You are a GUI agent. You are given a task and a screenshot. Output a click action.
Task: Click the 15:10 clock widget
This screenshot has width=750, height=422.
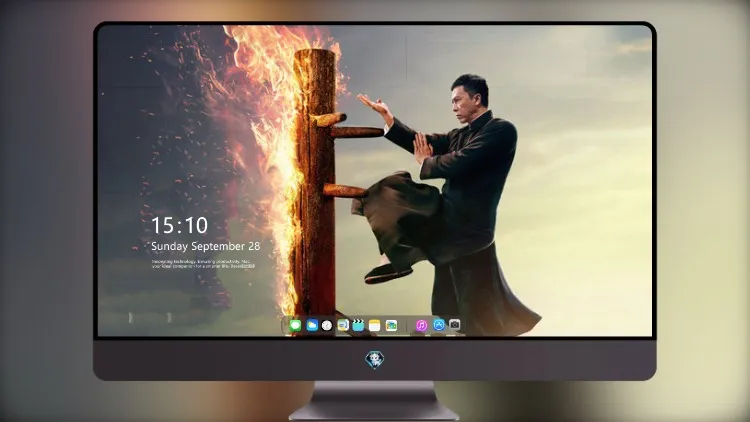coord(179,225)
